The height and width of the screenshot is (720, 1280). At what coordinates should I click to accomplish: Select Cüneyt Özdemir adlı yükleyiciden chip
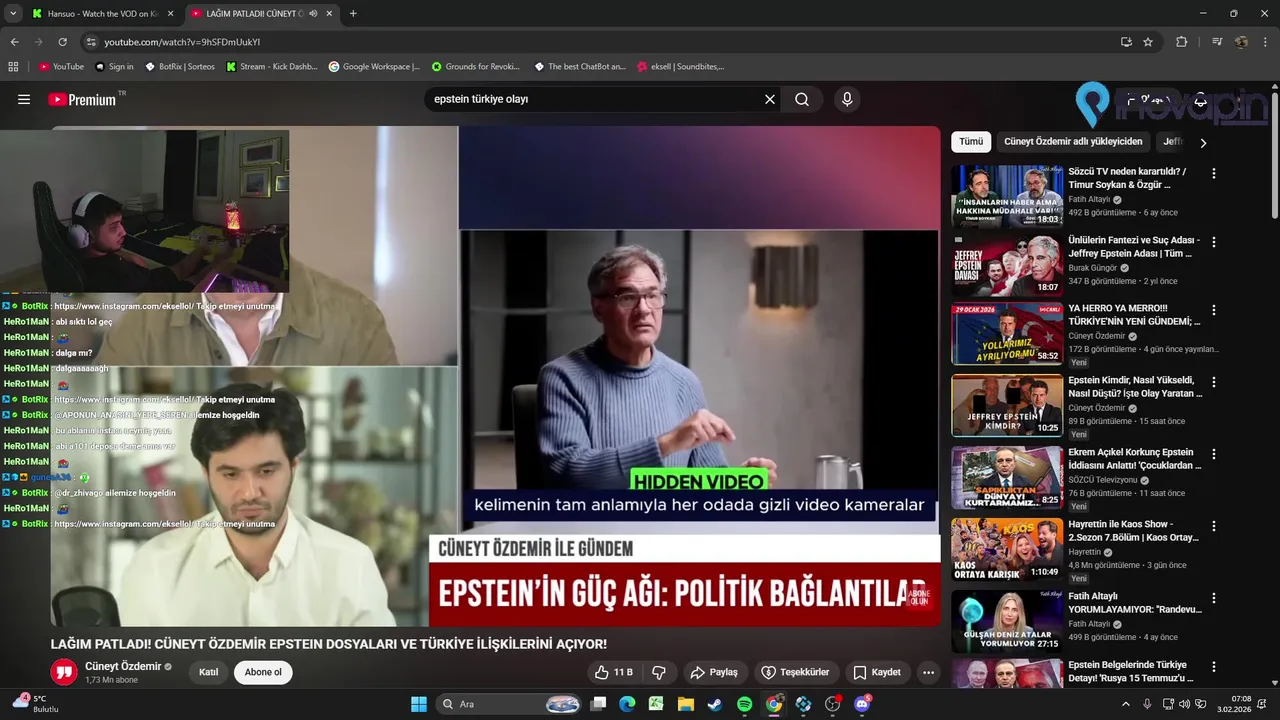point(1073,142)
